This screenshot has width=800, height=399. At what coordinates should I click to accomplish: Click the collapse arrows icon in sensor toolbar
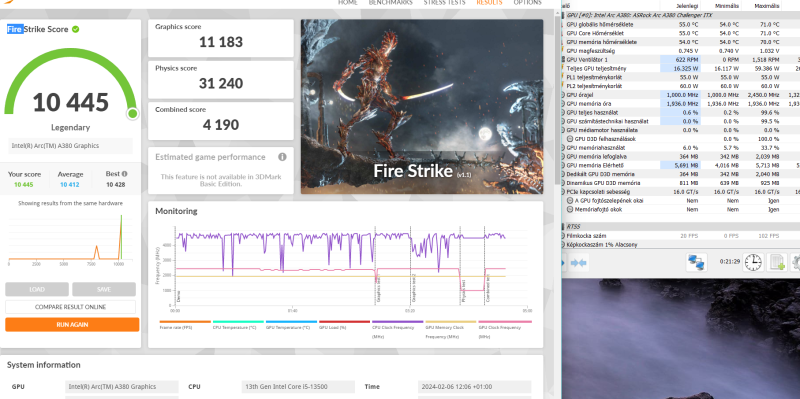tap(579, 263)
